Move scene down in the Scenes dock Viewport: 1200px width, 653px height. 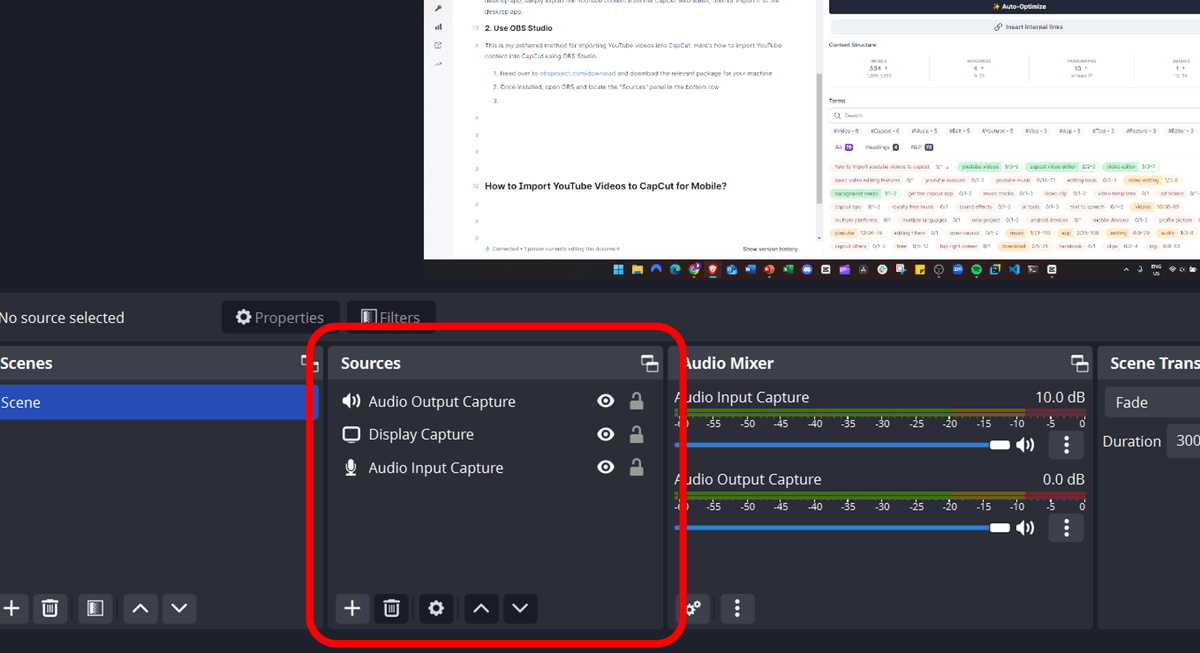tap(179, 607)
